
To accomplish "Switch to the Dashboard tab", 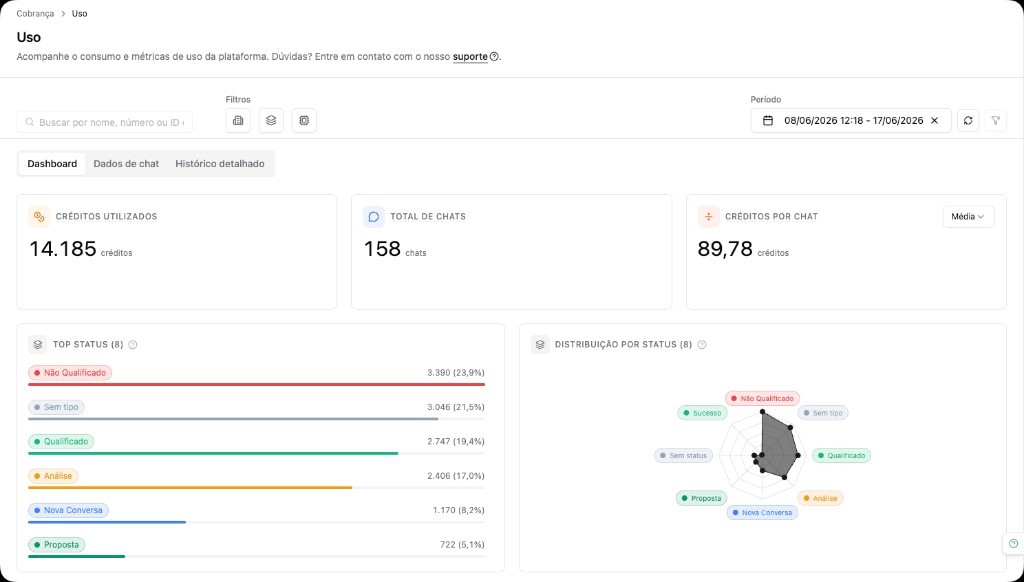I will tap(52, 164).
